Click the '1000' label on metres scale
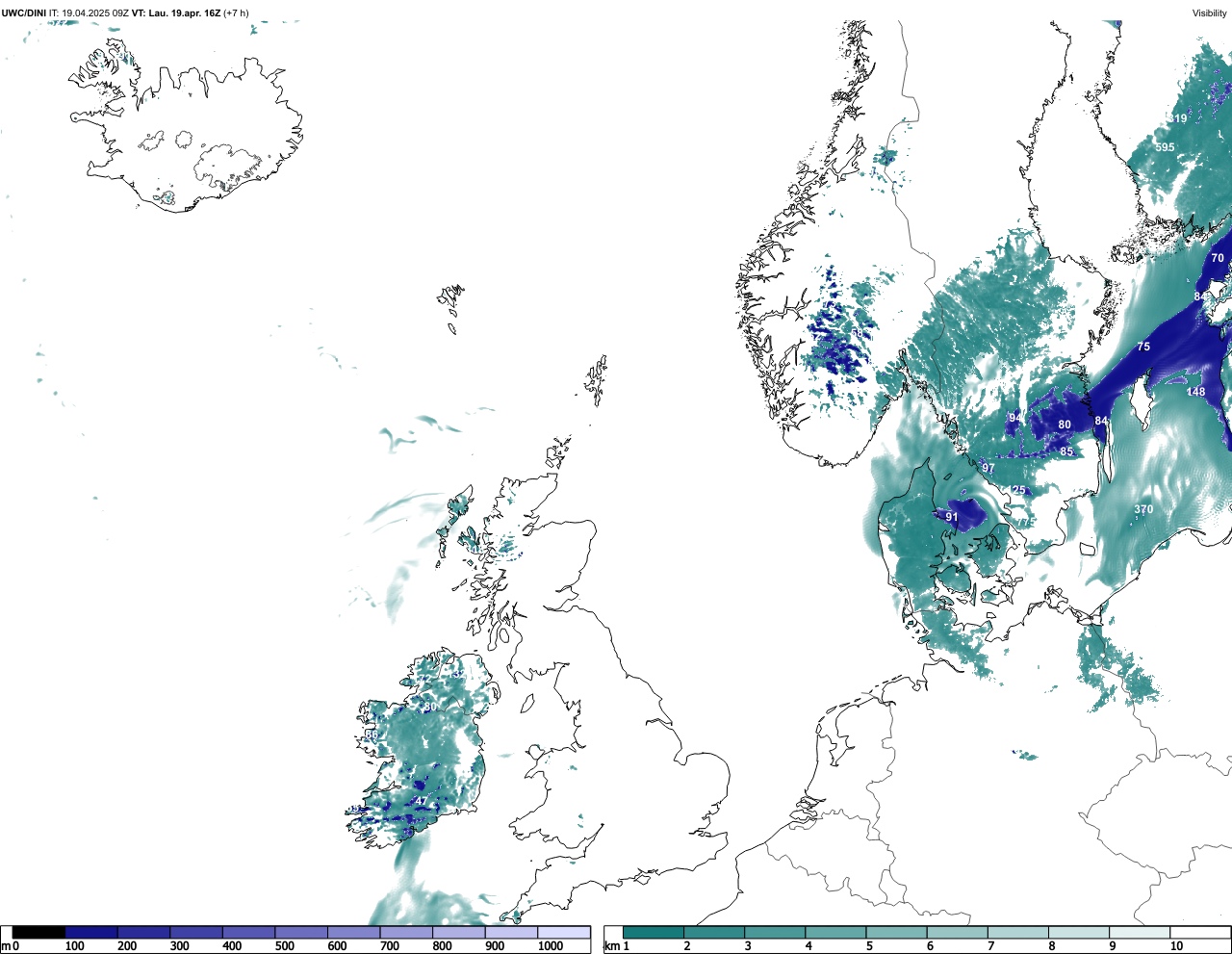 pos(551,946)
